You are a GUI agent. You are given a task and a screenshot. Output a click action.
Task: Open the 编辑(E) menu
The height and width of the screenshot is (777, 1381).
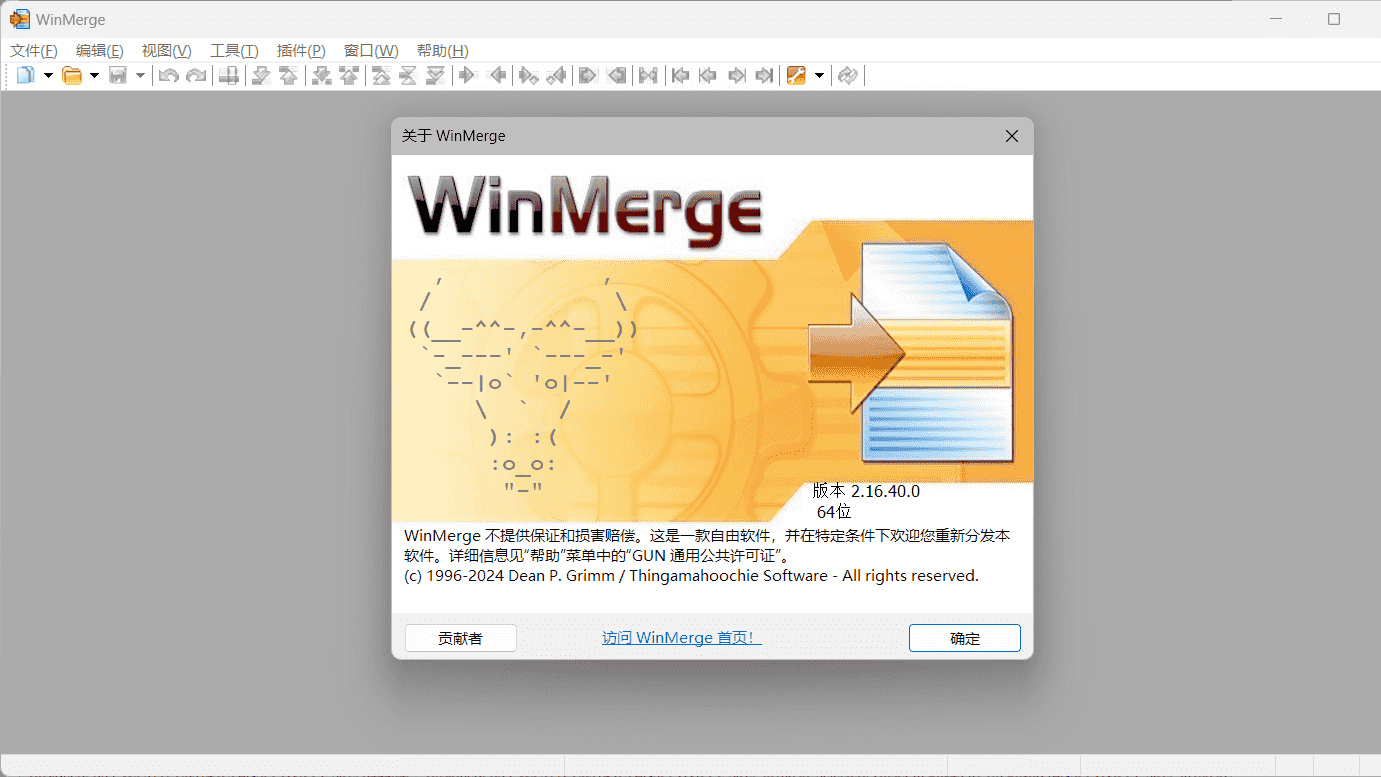100,51
